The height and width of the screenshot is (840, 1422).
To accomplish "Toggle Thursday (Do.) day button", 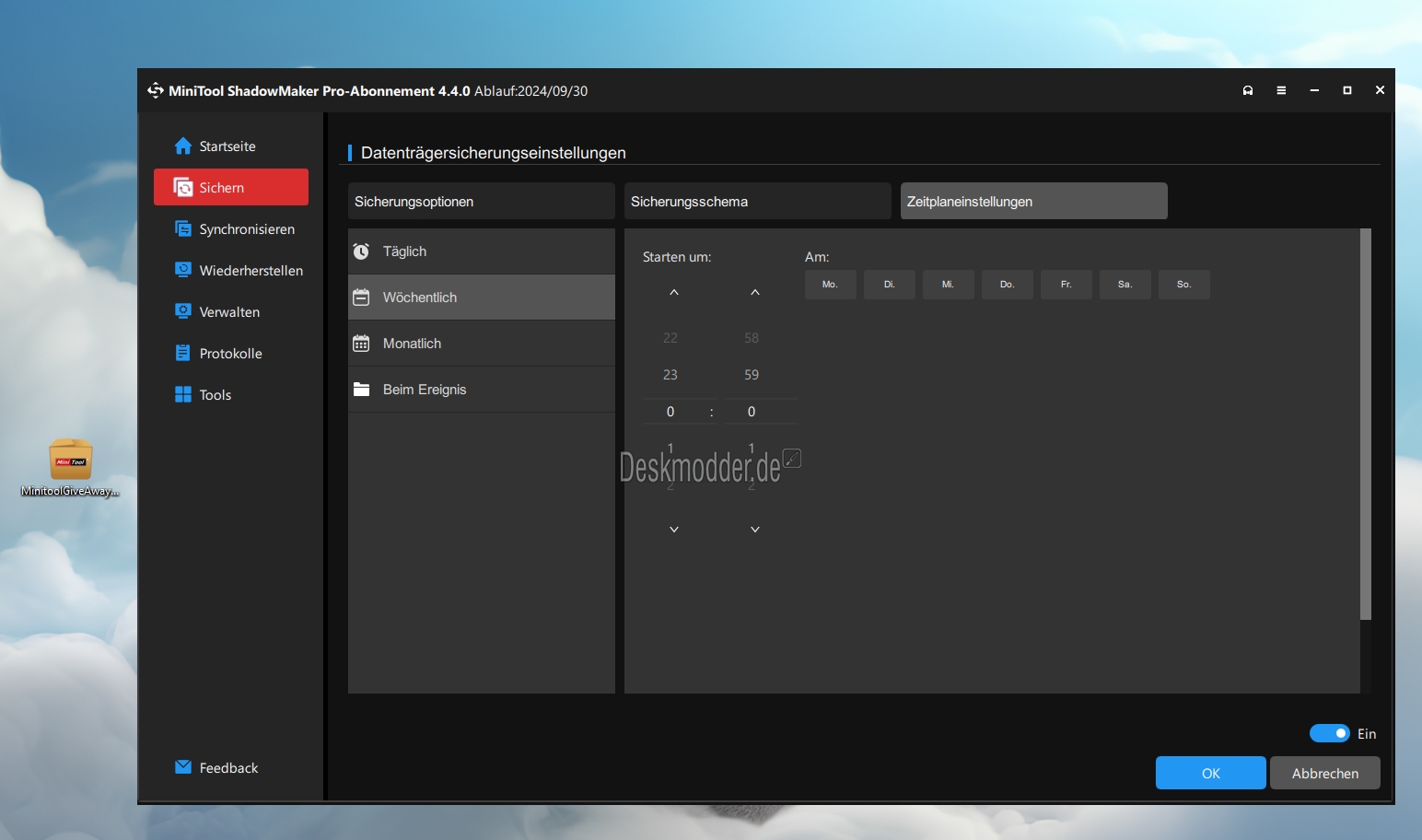I will 1008,285.
